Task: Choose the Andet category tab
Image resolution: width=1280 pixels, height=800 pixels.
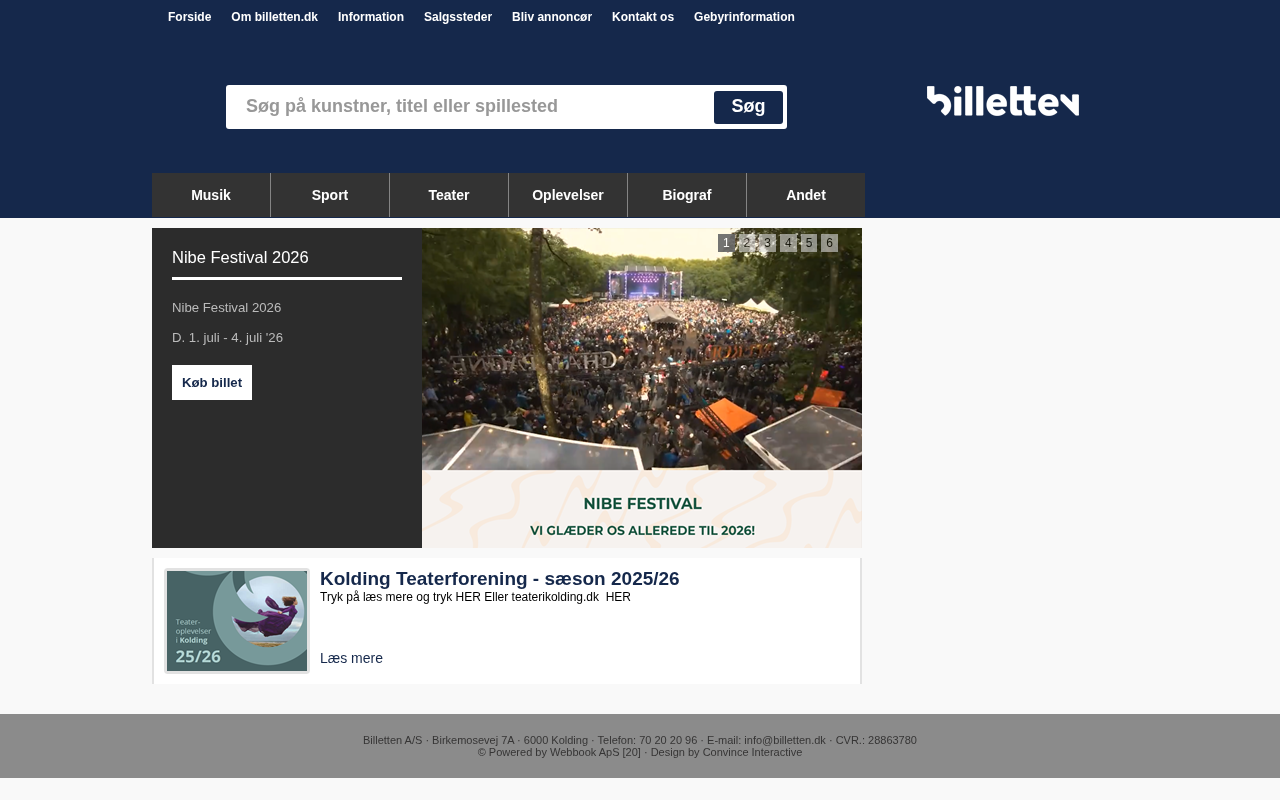Action: (x=806, y=195)
